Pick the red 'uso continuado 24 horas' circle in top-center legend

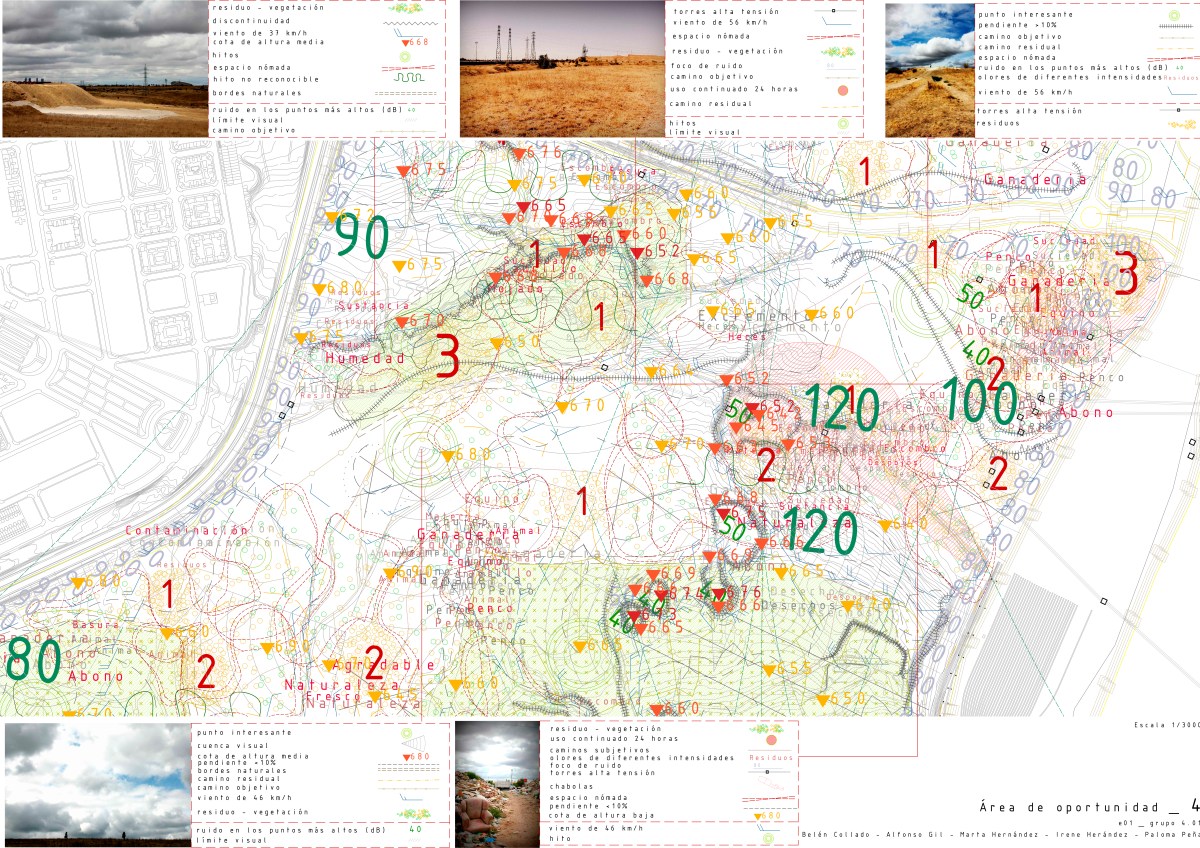point(841,90)
